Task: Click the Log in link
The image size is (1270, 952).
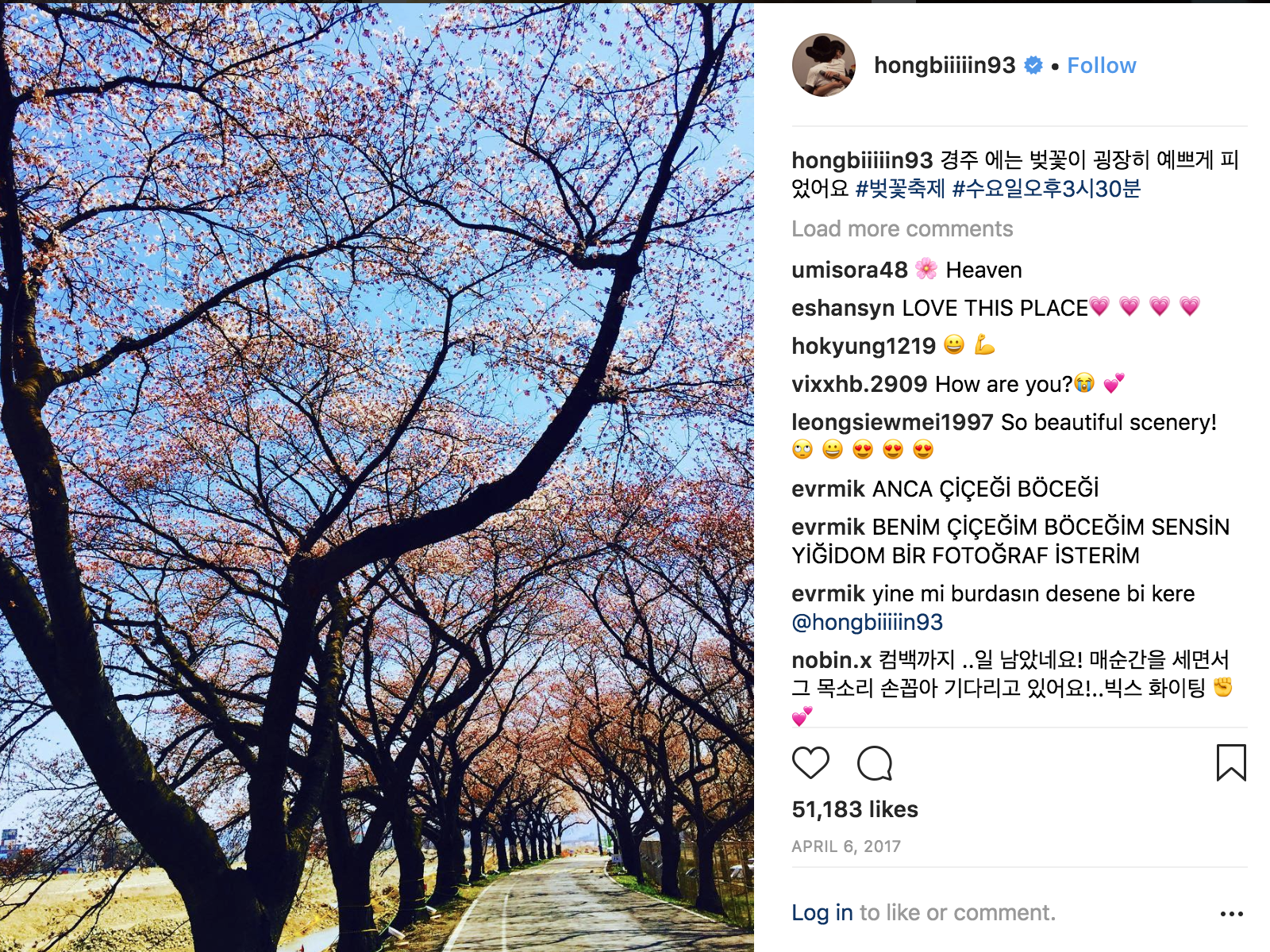Action: (822, 913)
